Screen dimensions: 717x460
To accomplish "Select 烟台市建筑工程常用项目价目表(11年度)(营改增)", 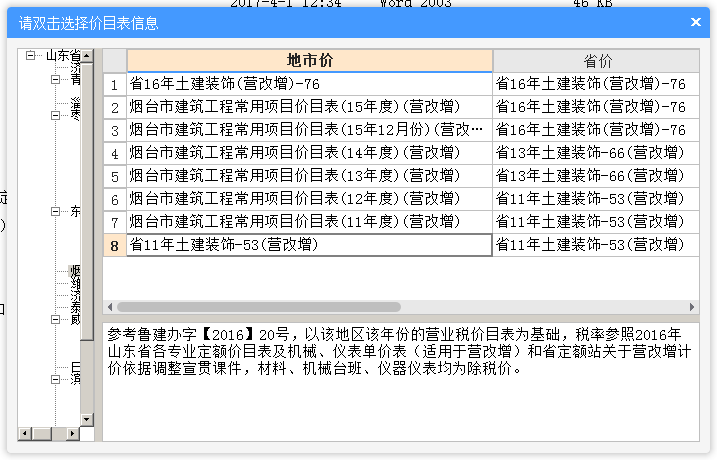I will (310, 222).
